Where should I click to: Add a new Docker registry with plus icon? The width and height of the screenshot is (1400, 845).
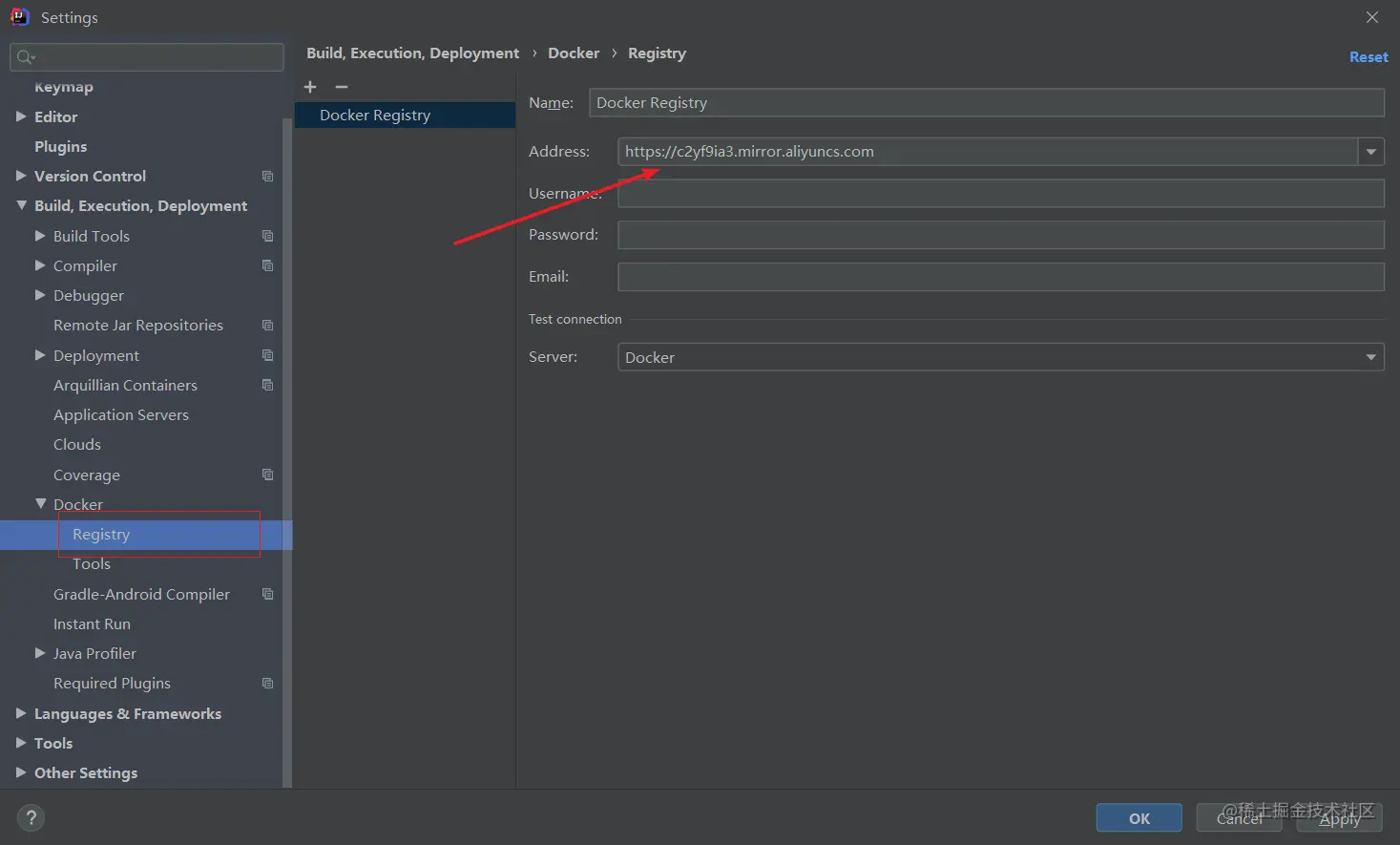pos(310,87)
